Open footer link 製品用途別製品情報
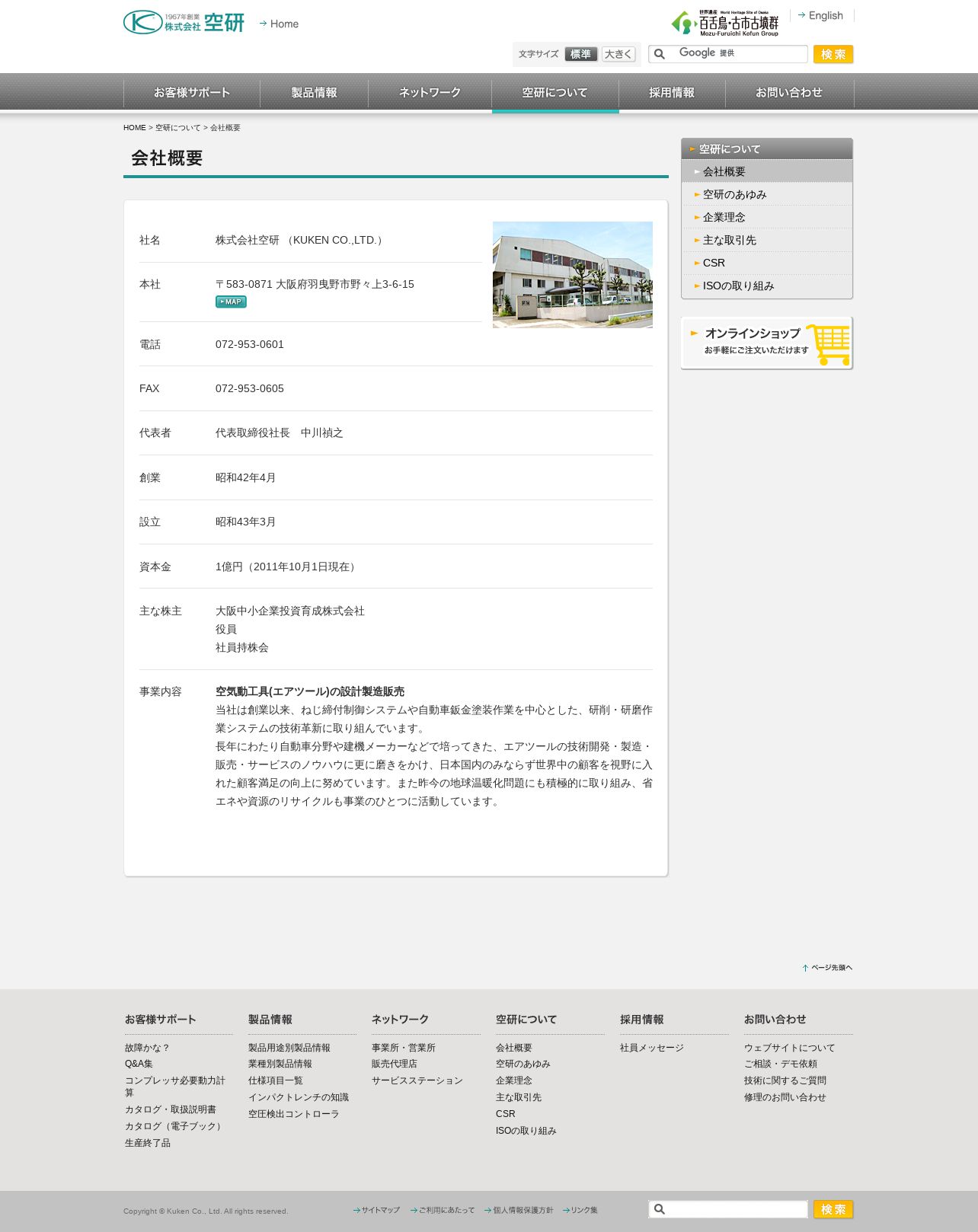Viewport: 978px width, 1232px height. click(x=289, y=1048)
